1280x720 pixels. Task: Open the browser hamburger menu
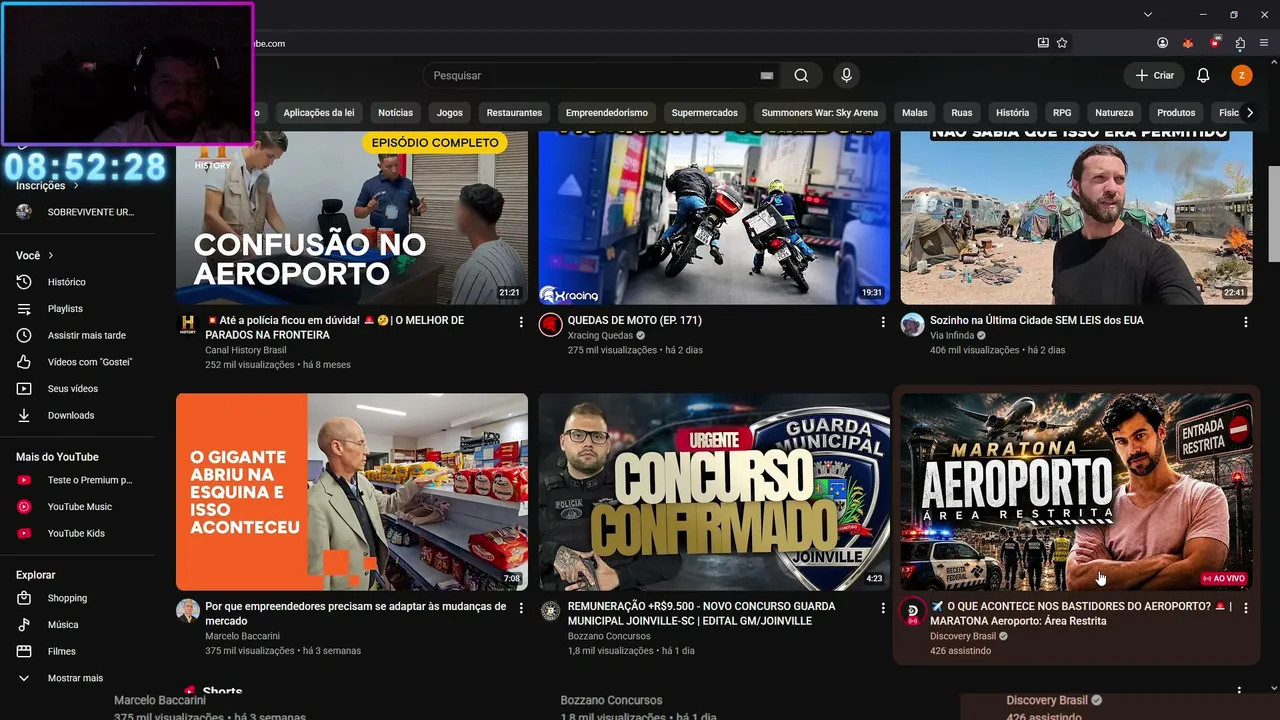point(1265,43)
